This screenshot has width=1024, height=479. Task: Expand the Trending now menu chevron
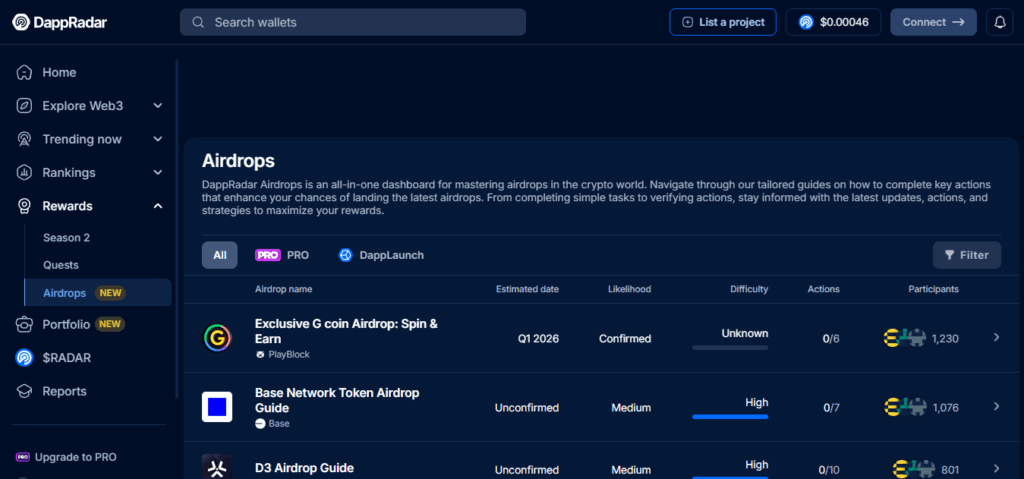point(157,139)
